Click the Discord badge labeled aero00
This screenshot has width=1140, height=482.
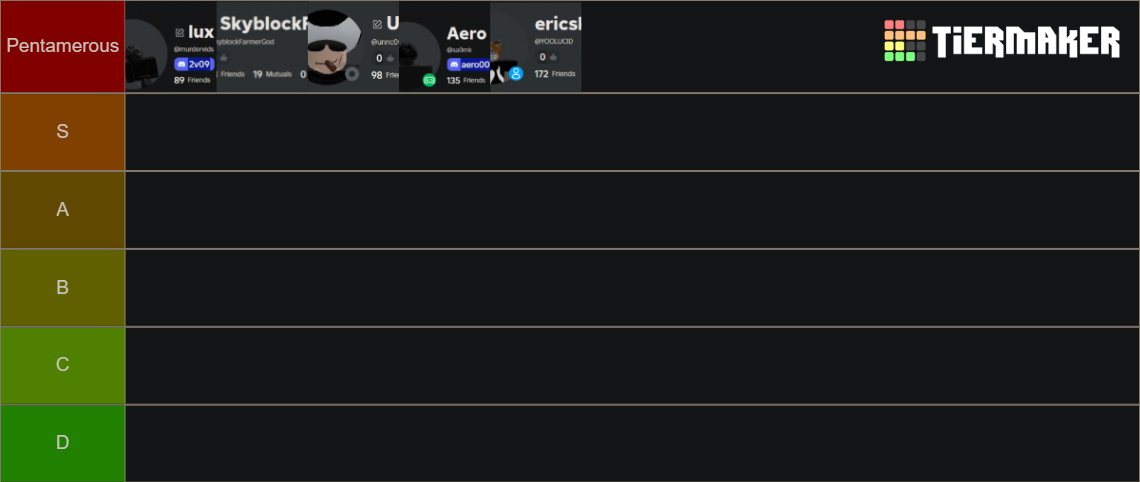click(x=468, y=64)
